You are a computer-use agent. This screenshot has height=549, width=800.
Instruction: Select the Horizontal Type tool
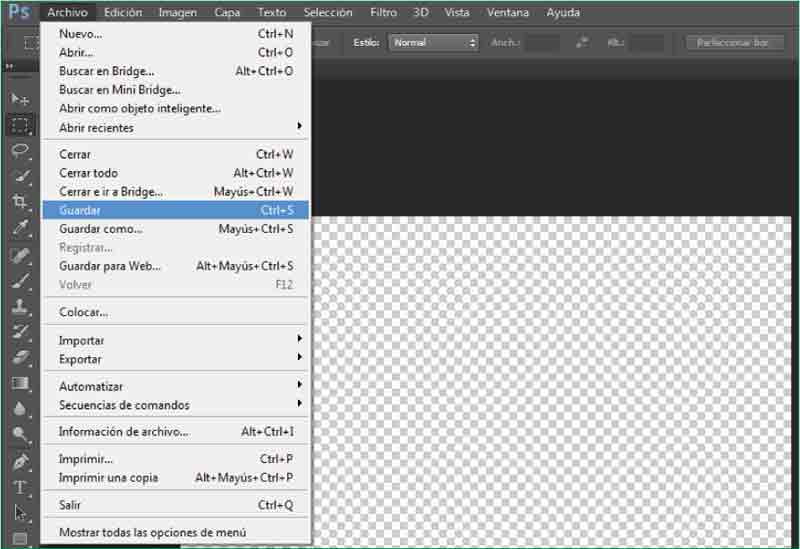[x=20, y=488]
